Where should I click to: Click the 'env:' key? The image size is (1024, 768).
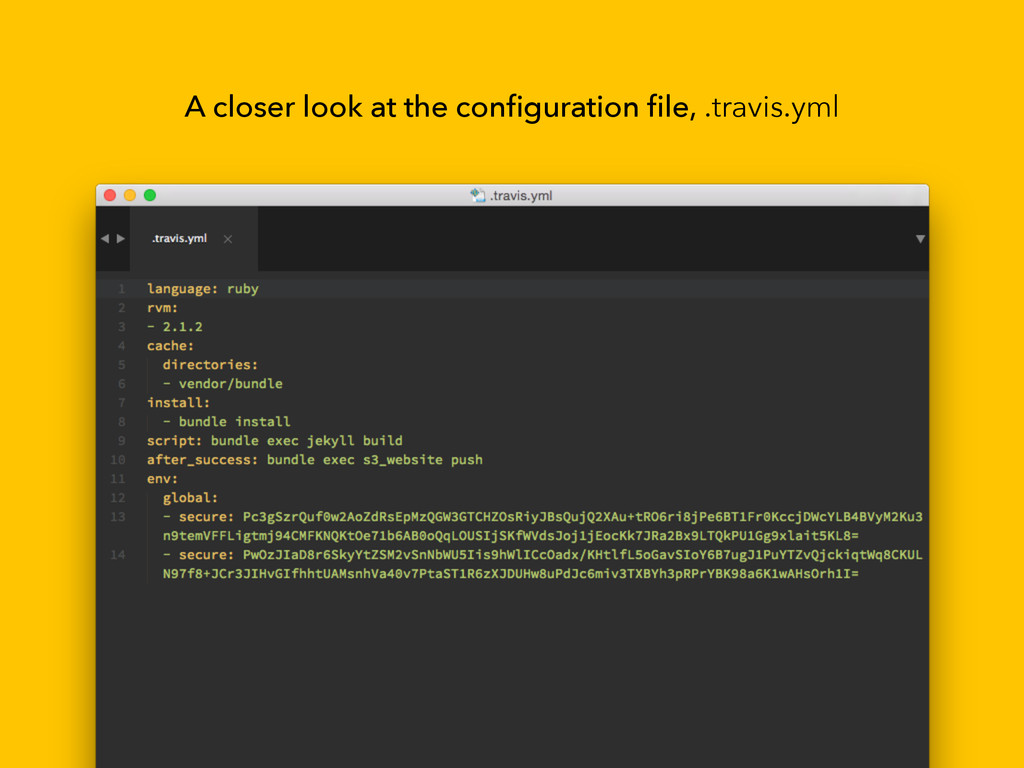[163, 479]
